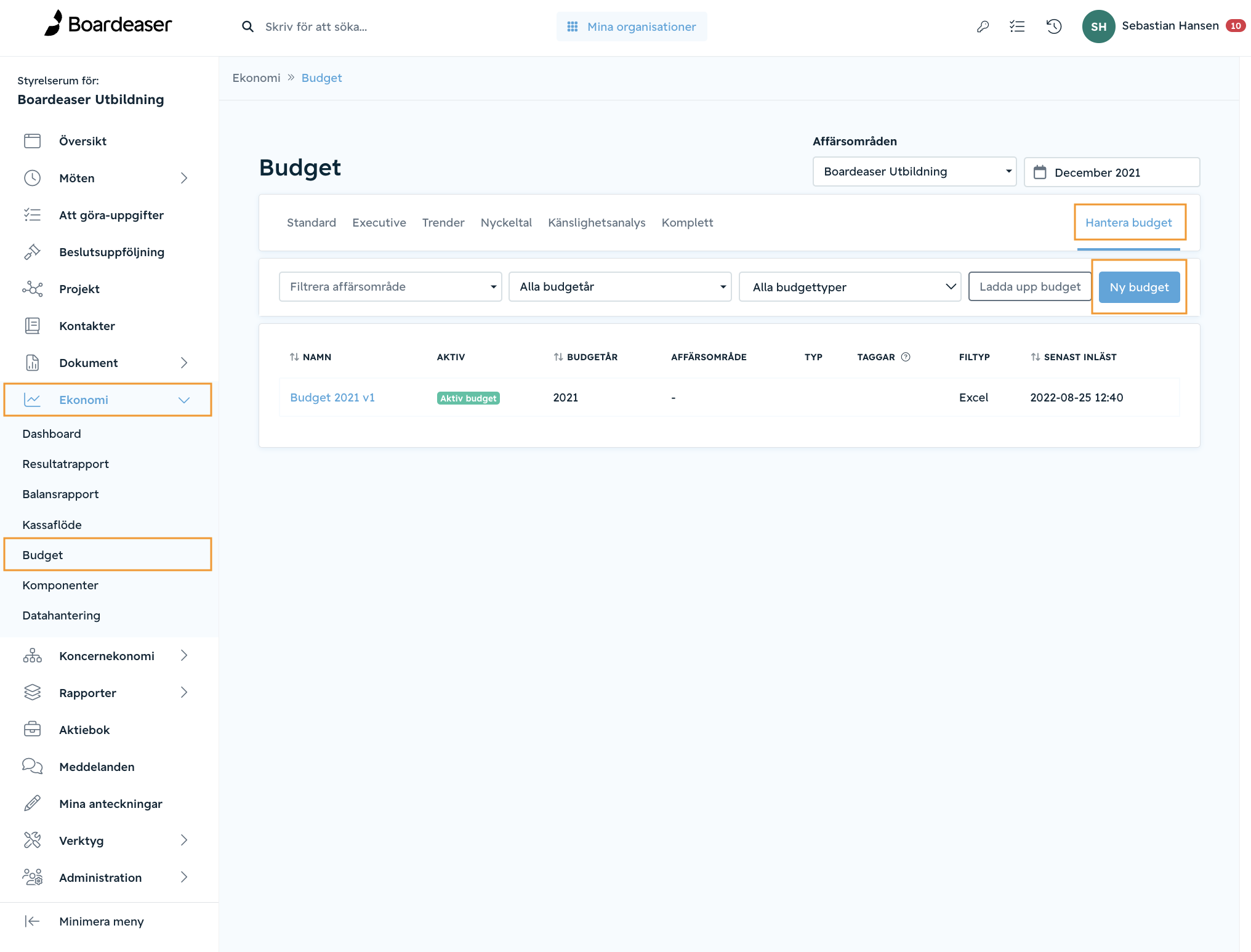
Task: Sort table by Budgetår column
Action: 585,357
